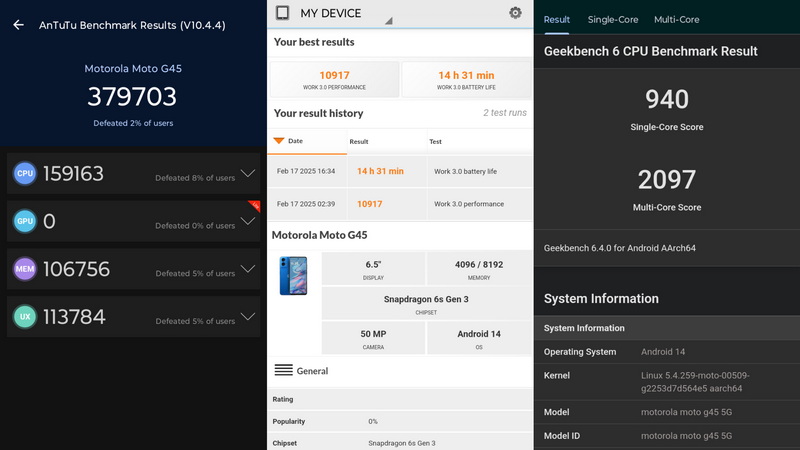Viewport: 800px width, 450px height.
Task: Select the Work 3.0 battery life tile
Action: click(x=466, y=79)
